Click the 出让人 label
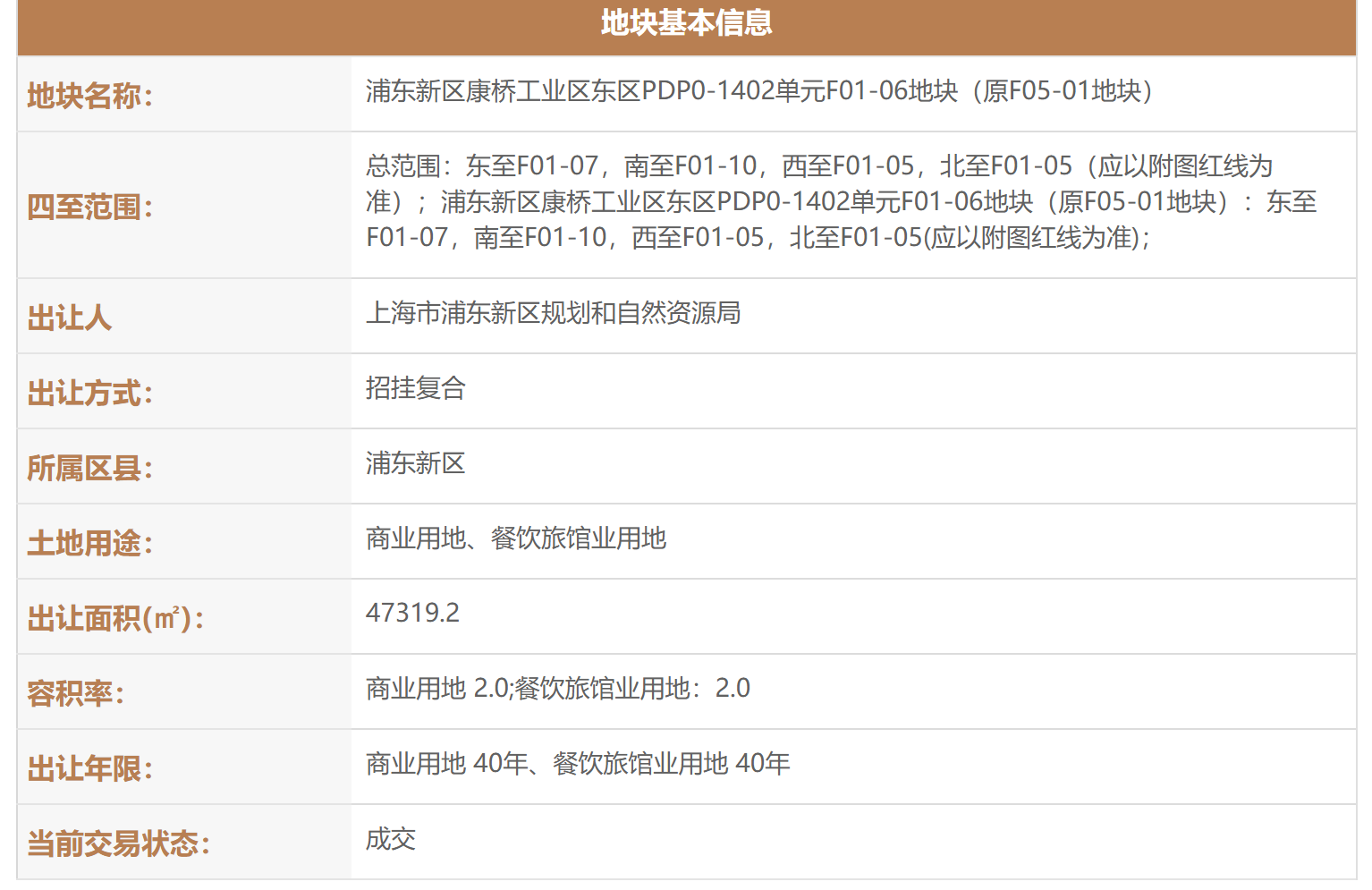Viewport: 1372px width, 890px height. (x=69, y=318)
